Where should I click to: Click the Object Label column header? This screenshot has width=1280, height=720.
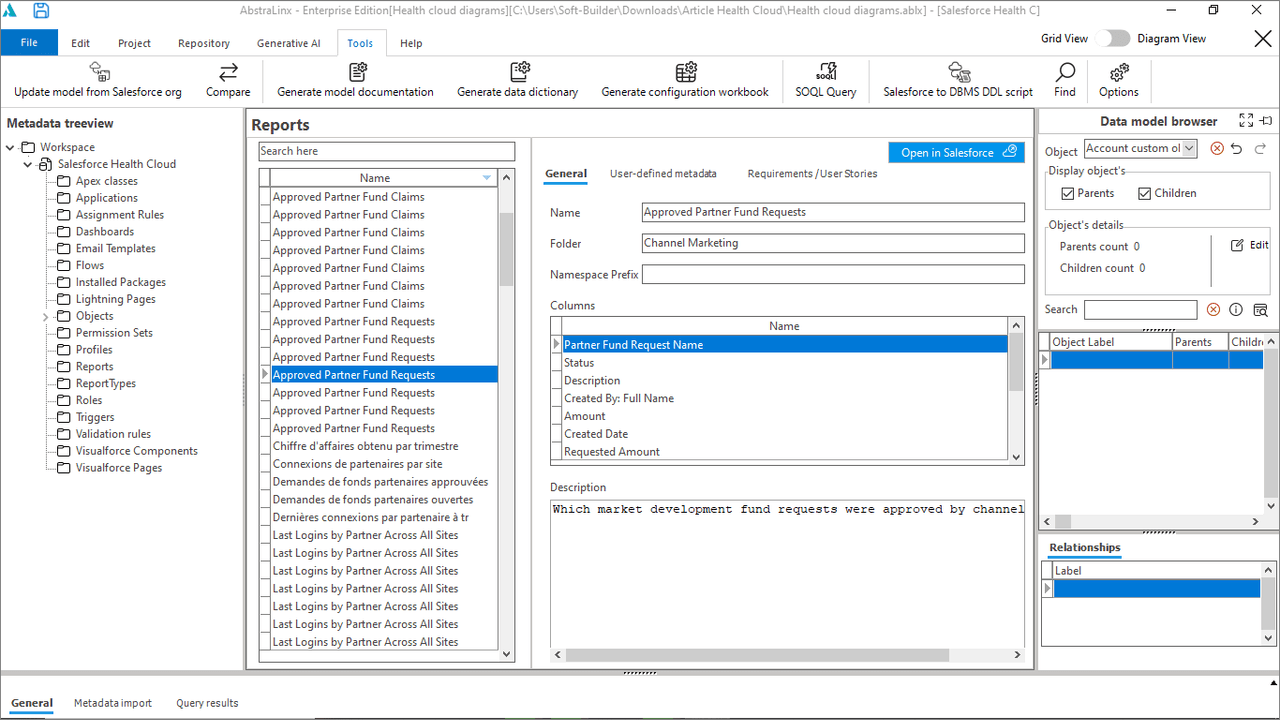click(1110, 342)
